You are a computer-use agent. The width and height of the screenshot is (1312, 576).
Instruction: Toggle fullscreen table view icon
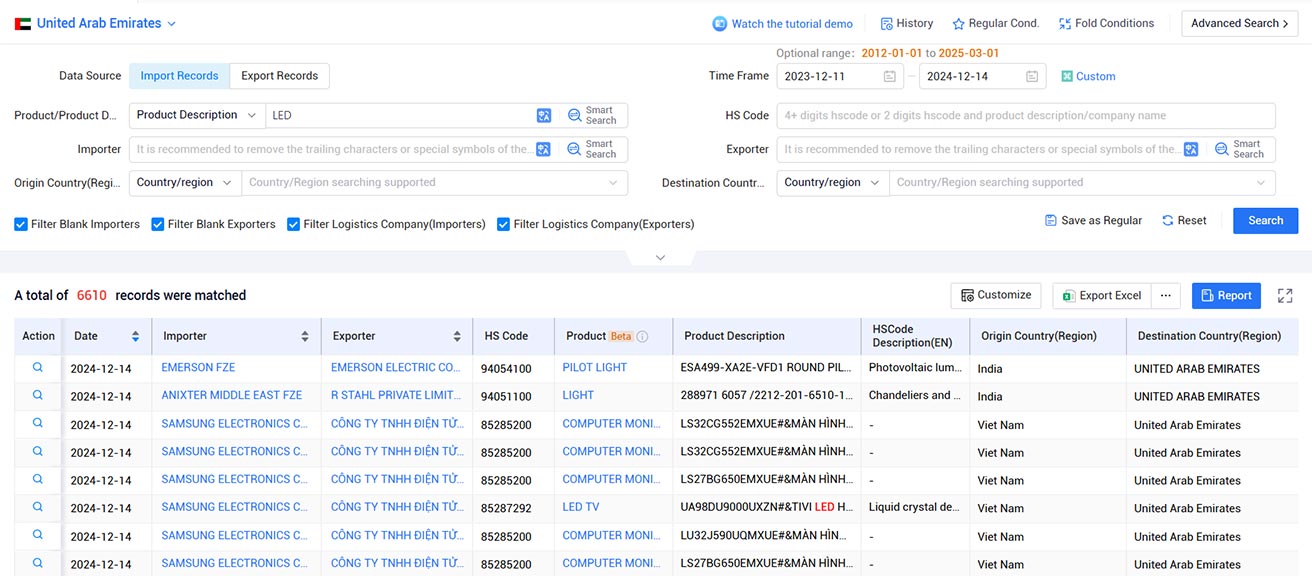coord(1285,296)
